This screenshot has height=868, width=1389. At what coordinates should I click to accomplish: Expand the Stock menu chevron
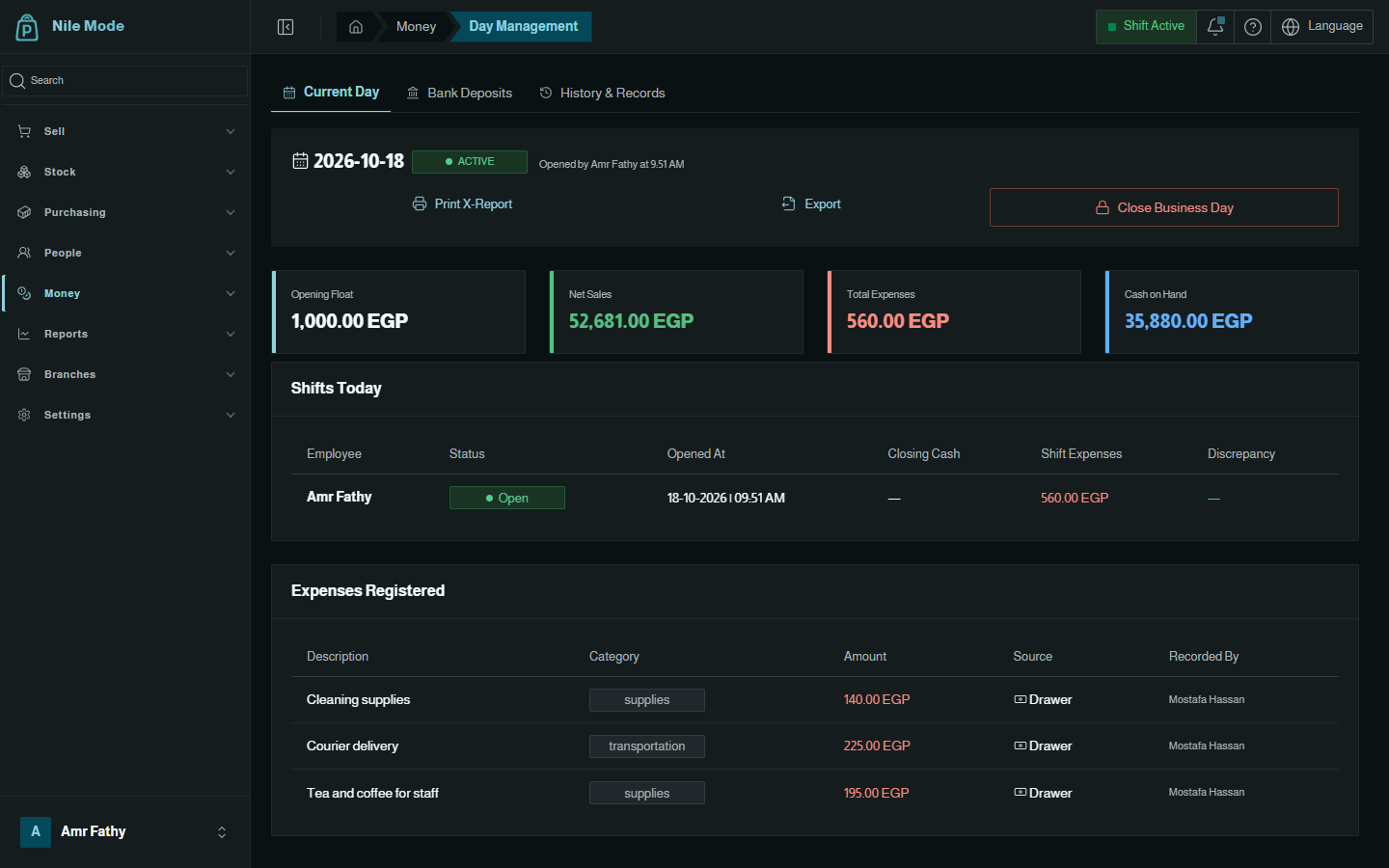231,172
